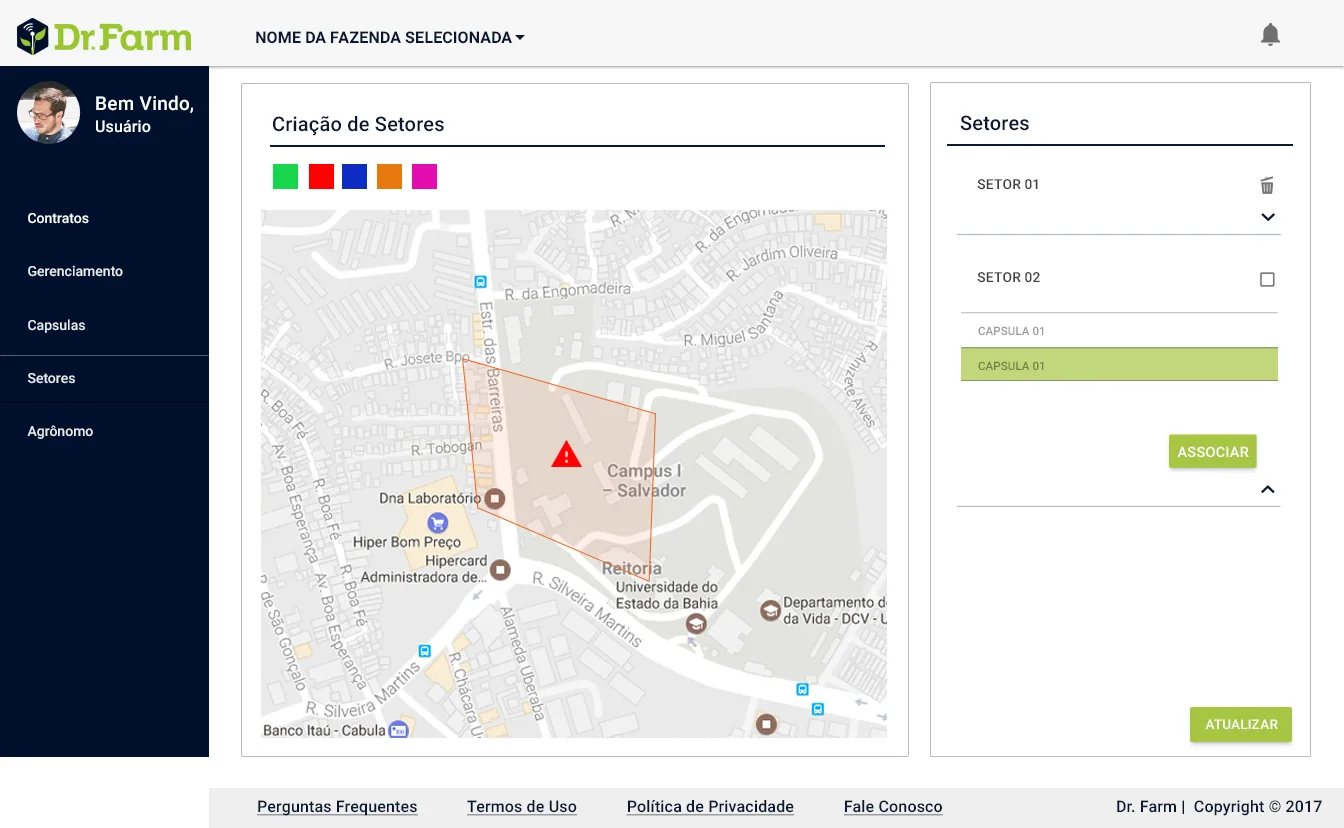Delete SETOR 01 with the trash icon
This screenshot has height=828, width=1344.
click(1267, 185)
